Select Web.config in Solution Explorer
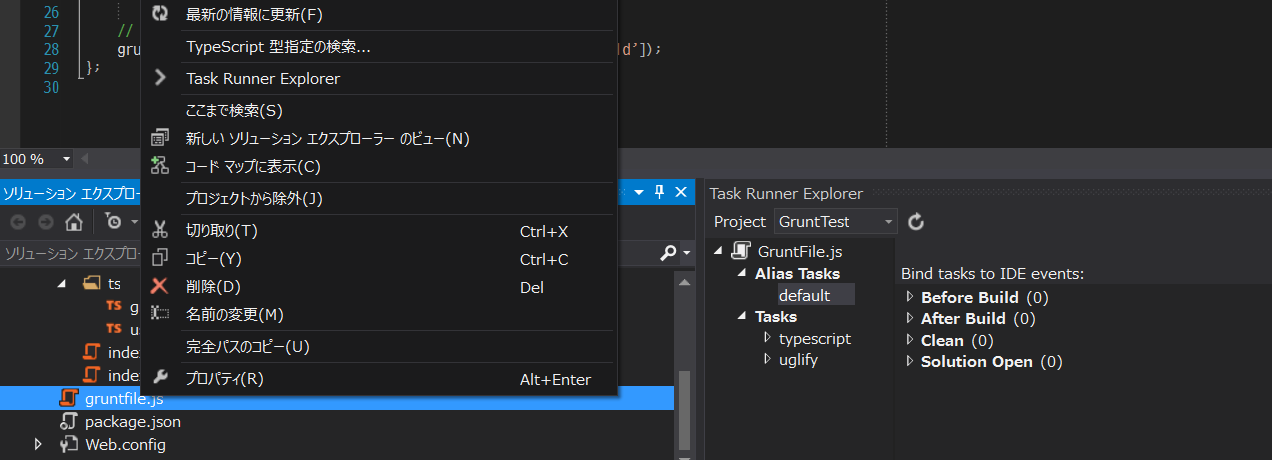Screen dimensions: 1272x460 click(x=125, y=444)
